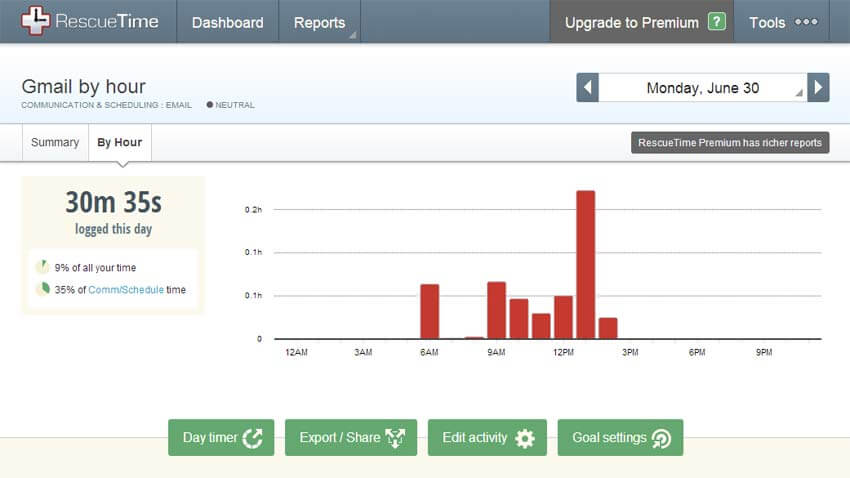Viewport: 850px width, 478px height.
Task: Click the Day timer circular arrow icon
Action: [x=253, y=438]
